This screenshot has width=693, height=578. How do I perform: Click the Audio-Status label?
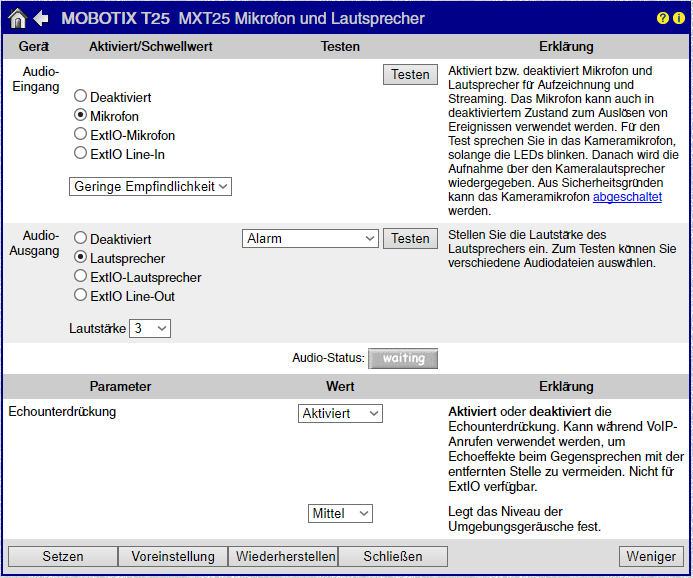pyautogui.click(x=328, y=358)
